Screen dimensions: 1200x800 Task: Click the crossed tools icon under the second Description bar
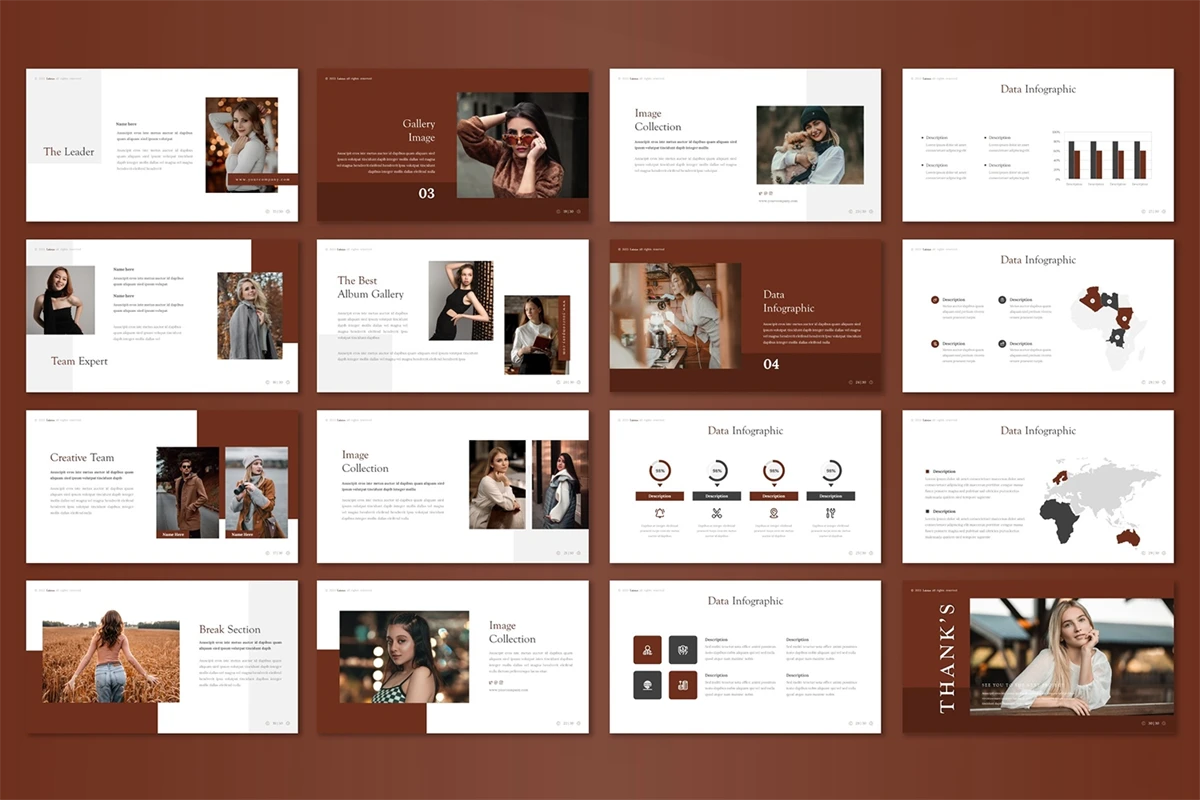(716, 513)
